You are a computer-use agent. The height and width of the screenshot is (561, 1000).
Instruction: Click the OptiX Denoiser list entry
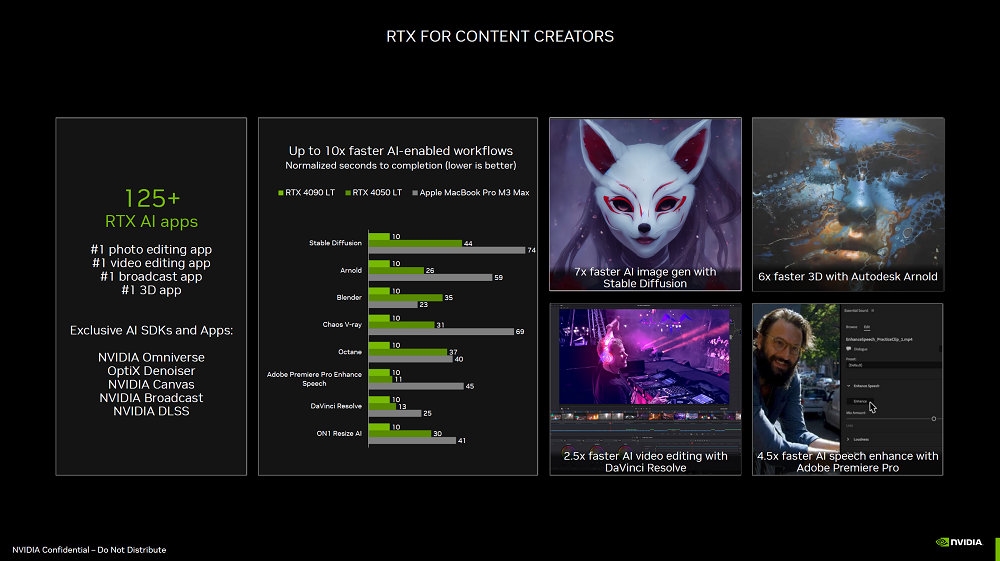[151, 370]
